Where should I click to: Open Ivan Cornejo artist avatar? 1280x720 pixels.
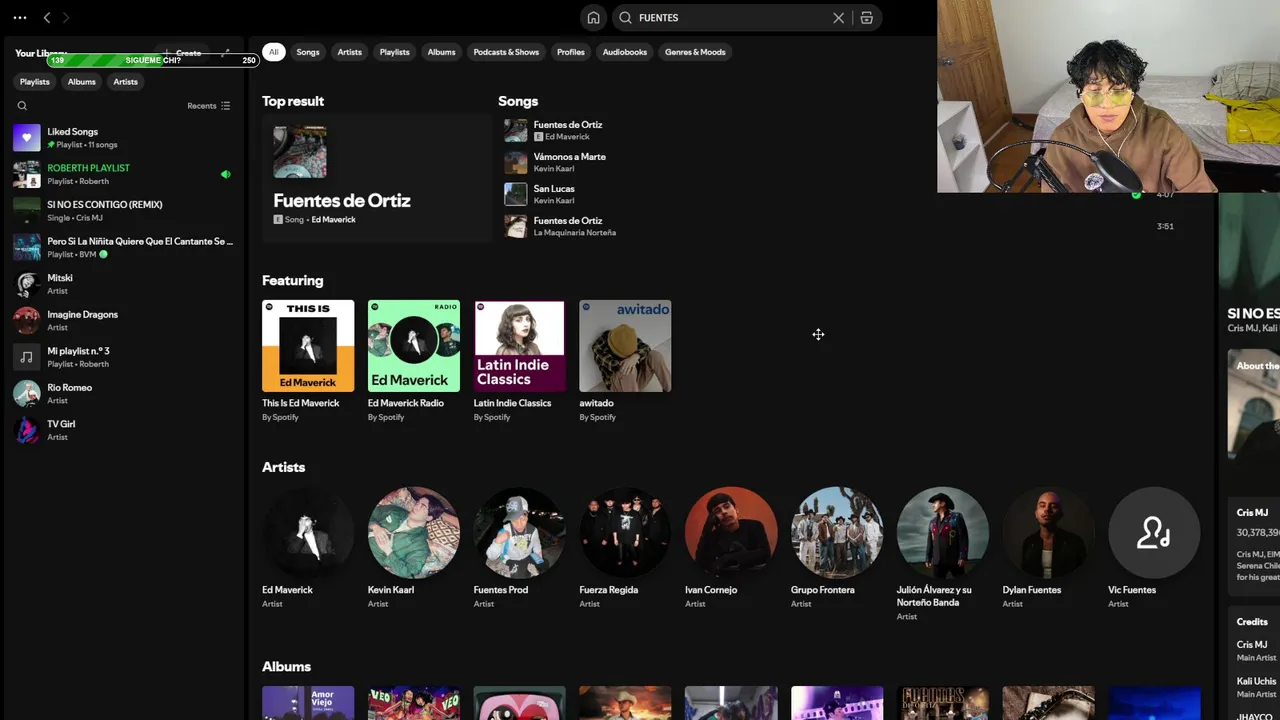point(731,533)
